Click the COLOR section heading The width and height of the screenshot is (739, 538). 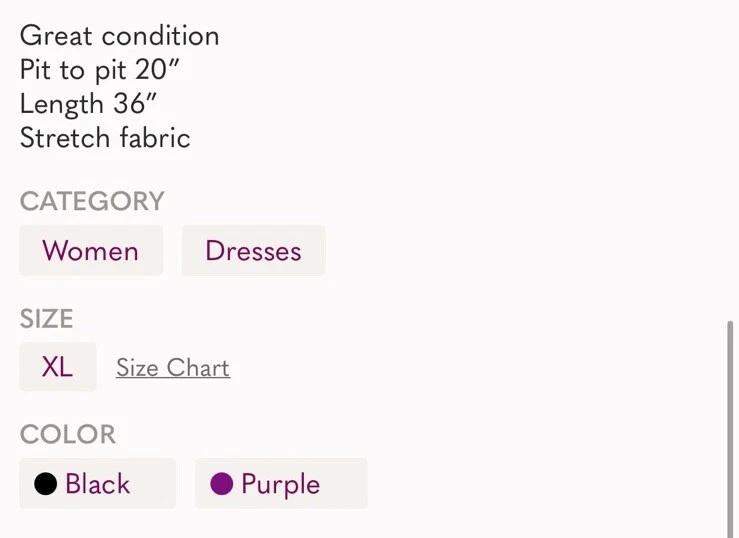[68, 434]
